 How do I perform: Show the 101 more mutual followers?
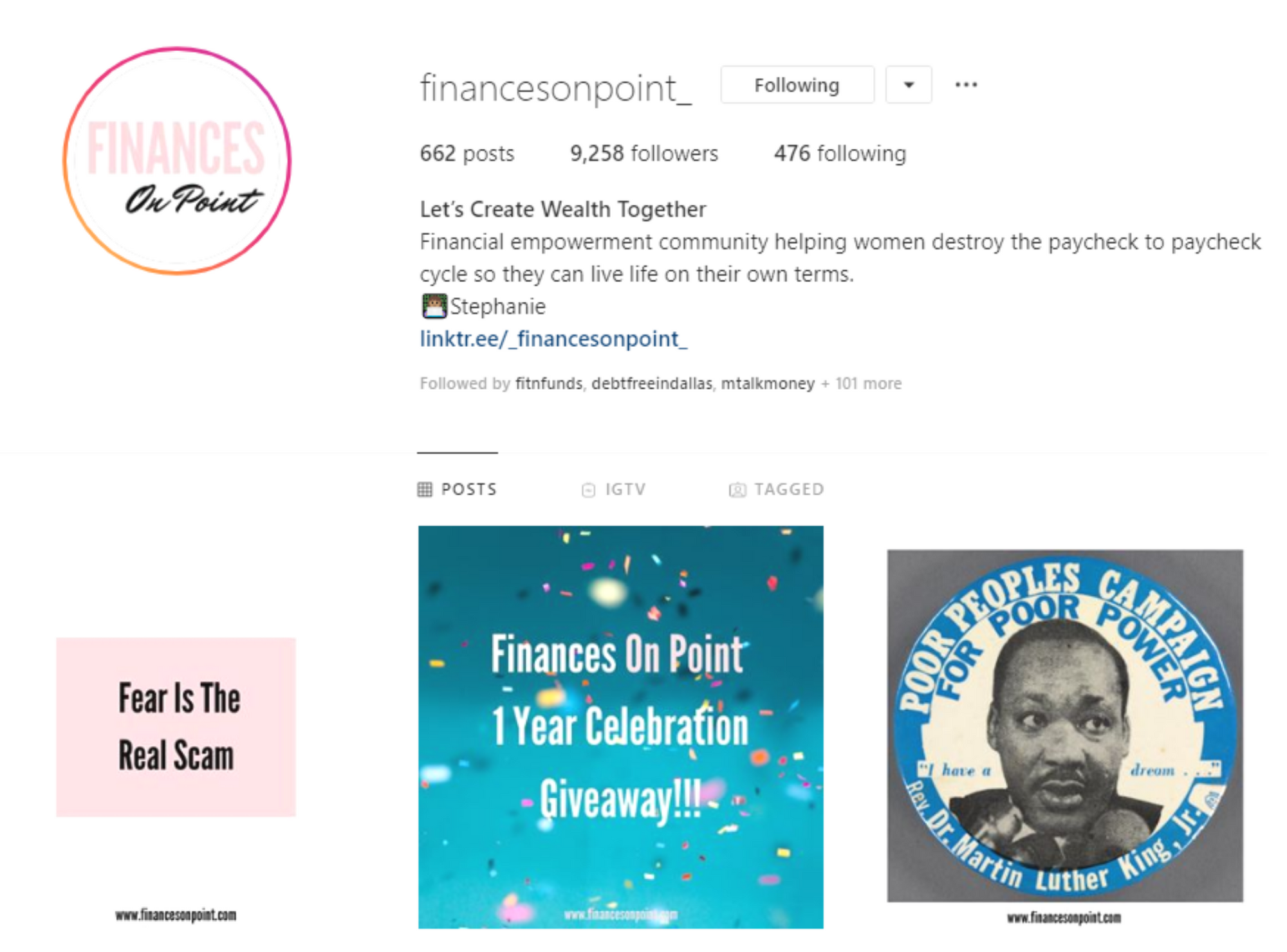pos(862,383)
